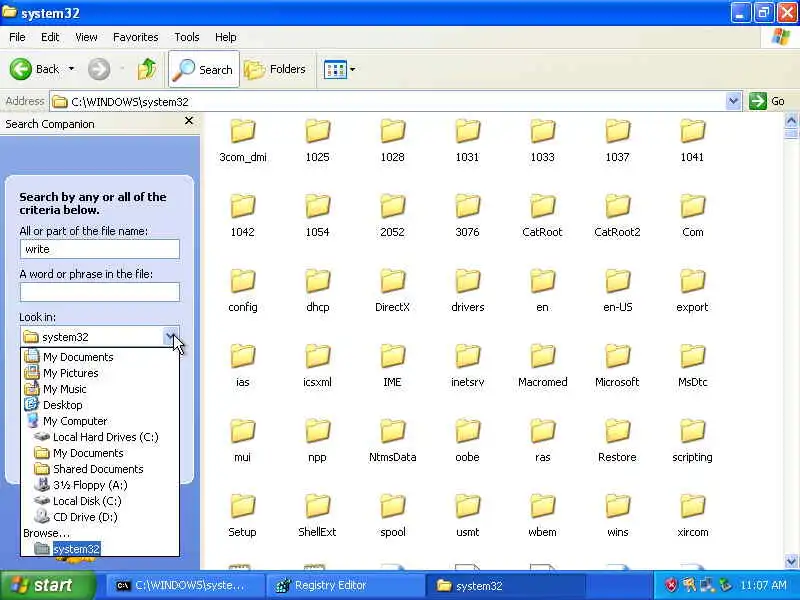Click the file name field containing 'write'
Image resolution: width=800 pixels, height=600 pixels.
[x=99, y=249]
